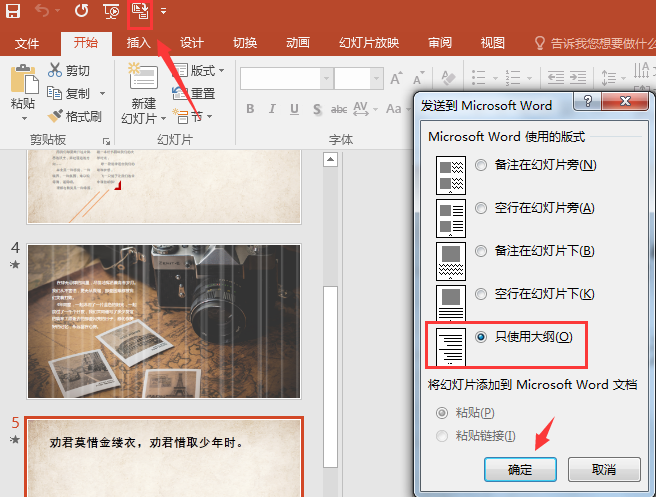Click inside the font name box
The image size is (656, 497).
(x=280, y=78)
